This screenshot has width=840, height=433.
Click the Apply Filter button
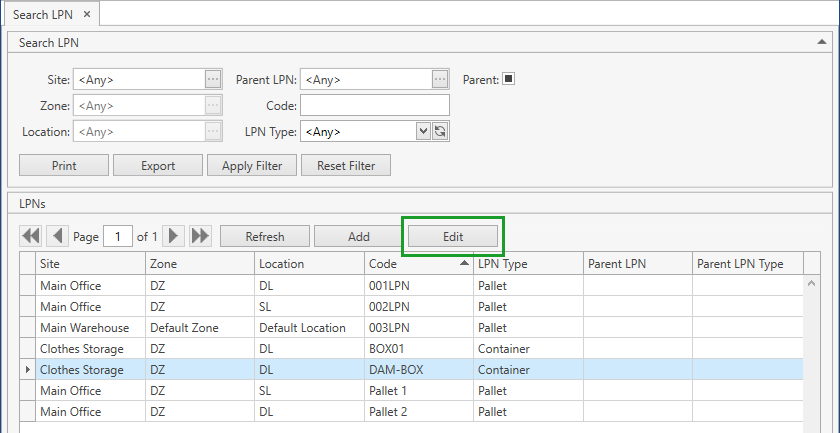(x=252, y=166)
